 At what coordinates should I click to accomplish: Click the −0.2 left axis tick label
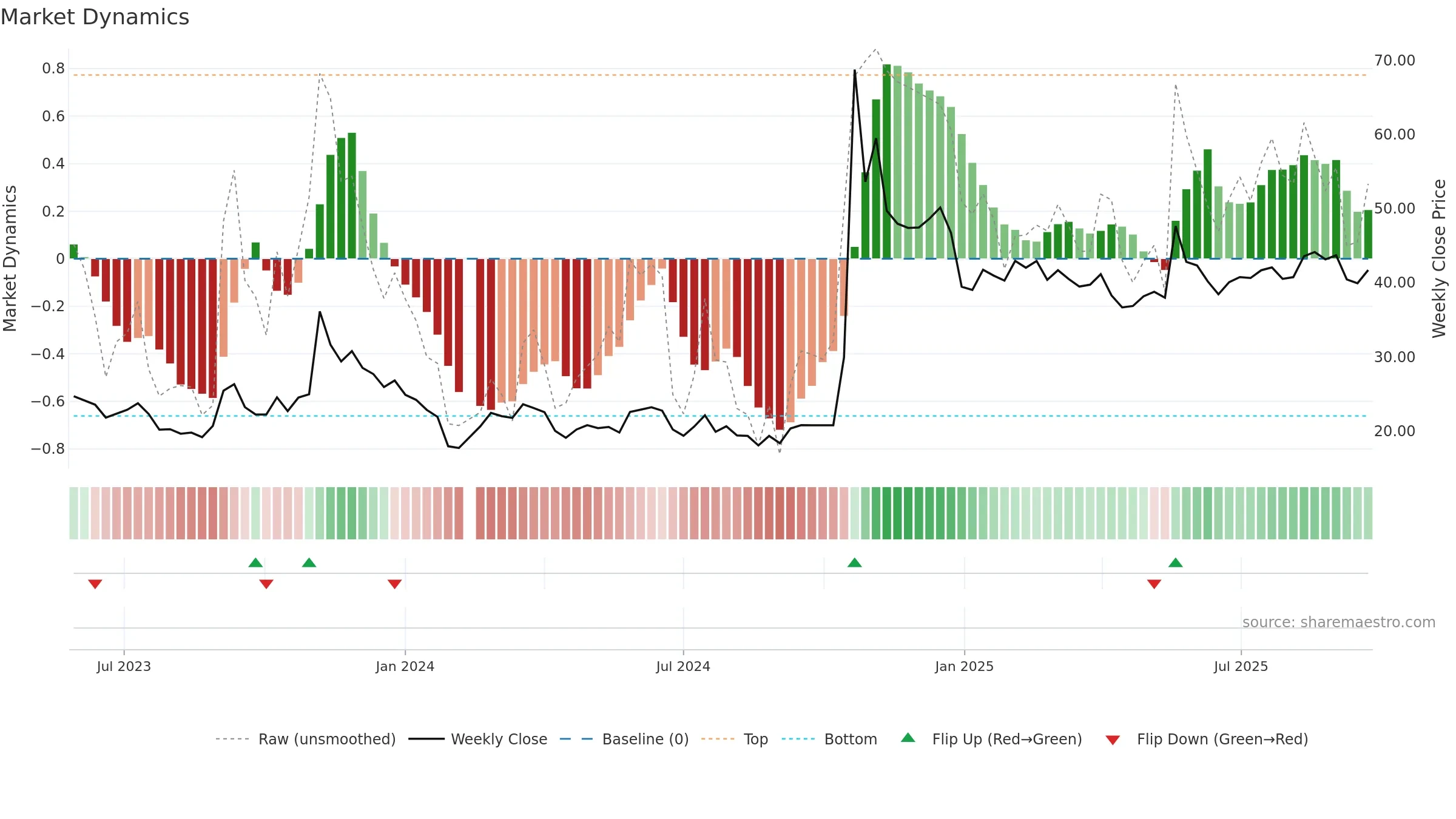pyautogui.click(x=48, y=306)
